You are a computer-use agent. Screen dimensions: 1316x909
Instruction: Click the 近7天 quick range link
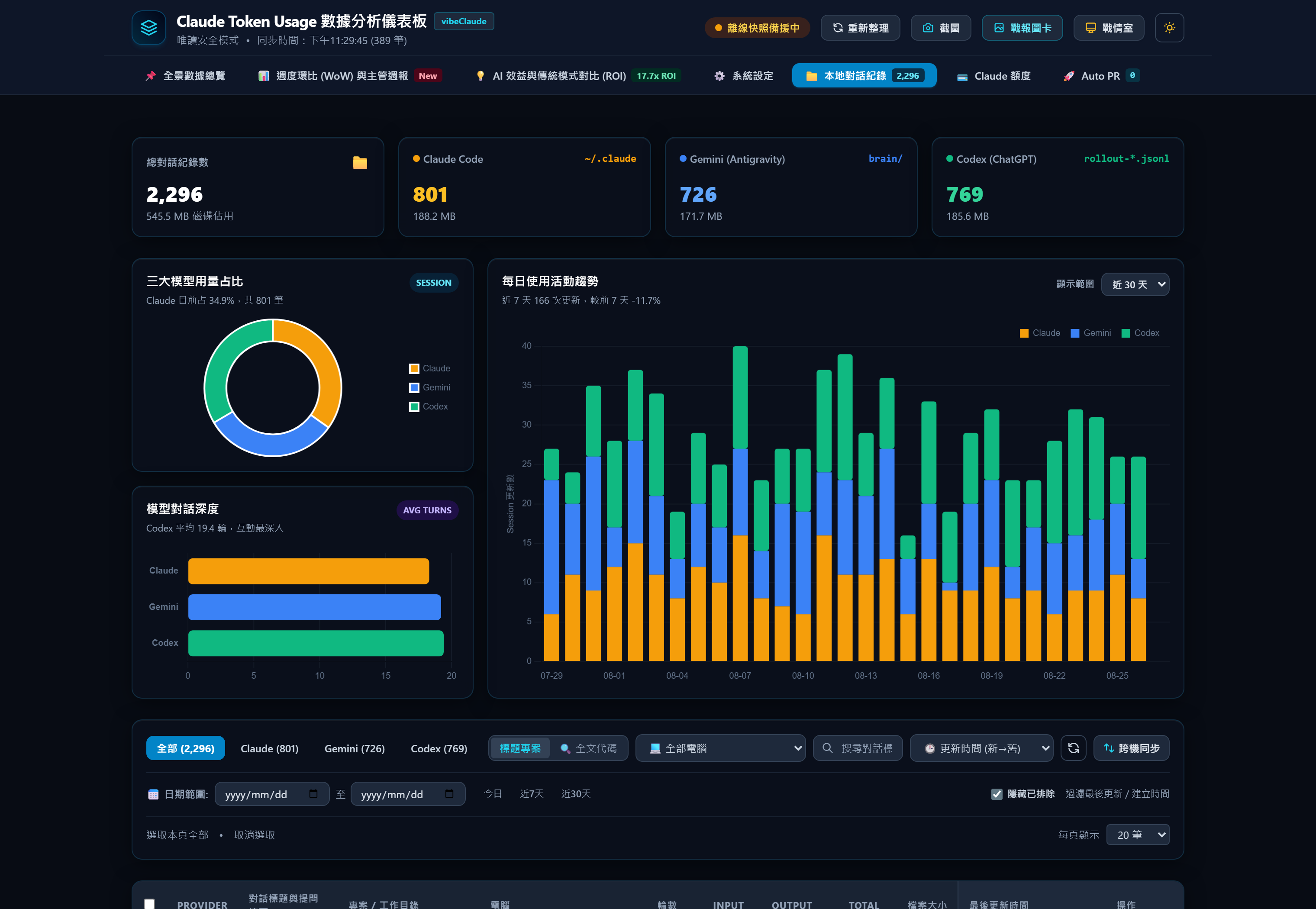pos(531,794)
